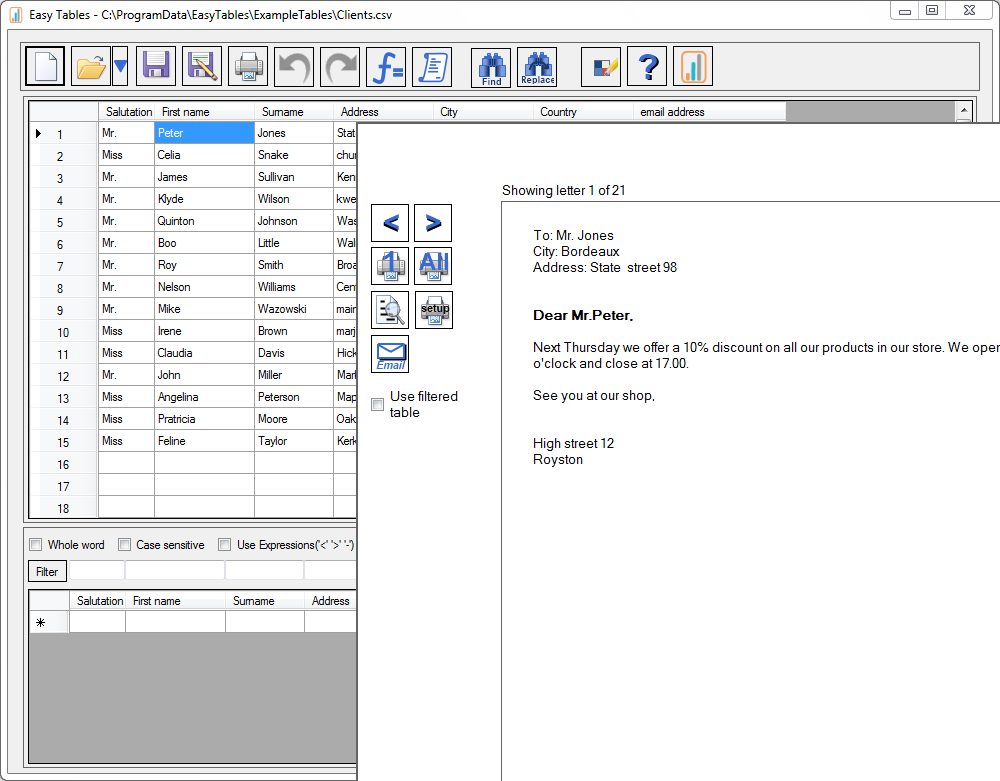1000x781 pixels.
Task: Click the row 5 header
Action: pyautogui.click(x=62, y=222)
